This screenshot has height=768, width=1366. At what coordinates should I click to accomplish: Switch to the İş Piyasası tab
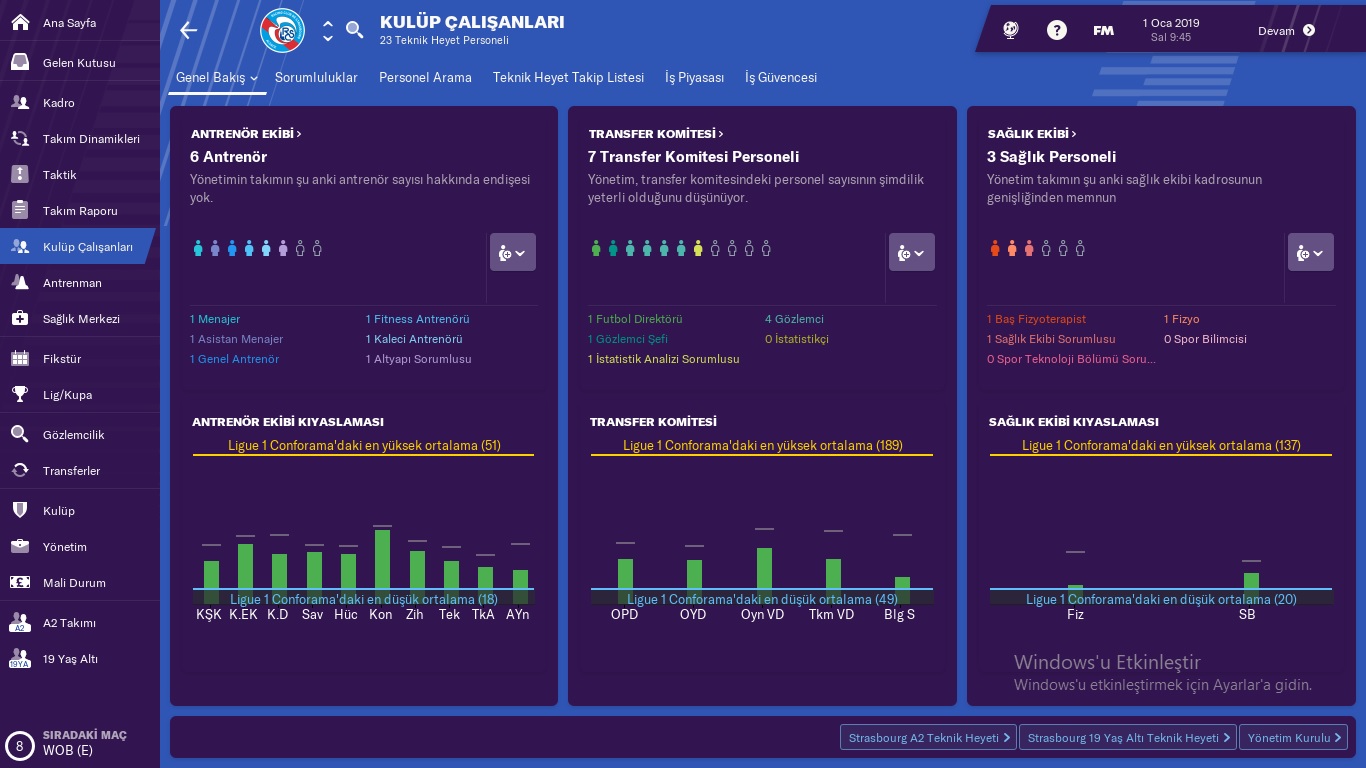point(694,77)
